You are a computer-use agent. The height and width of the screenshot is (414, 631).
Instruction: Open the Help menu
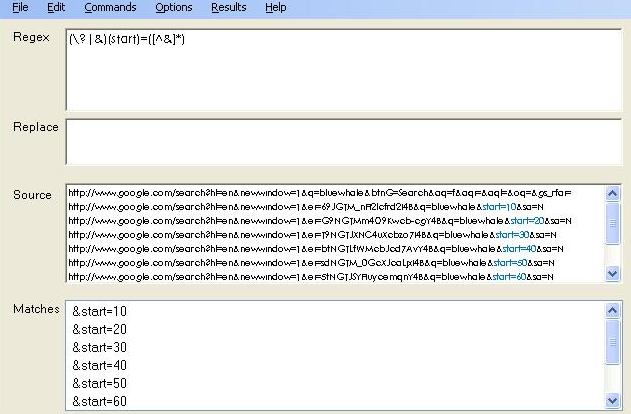click(x=276, y=7)
